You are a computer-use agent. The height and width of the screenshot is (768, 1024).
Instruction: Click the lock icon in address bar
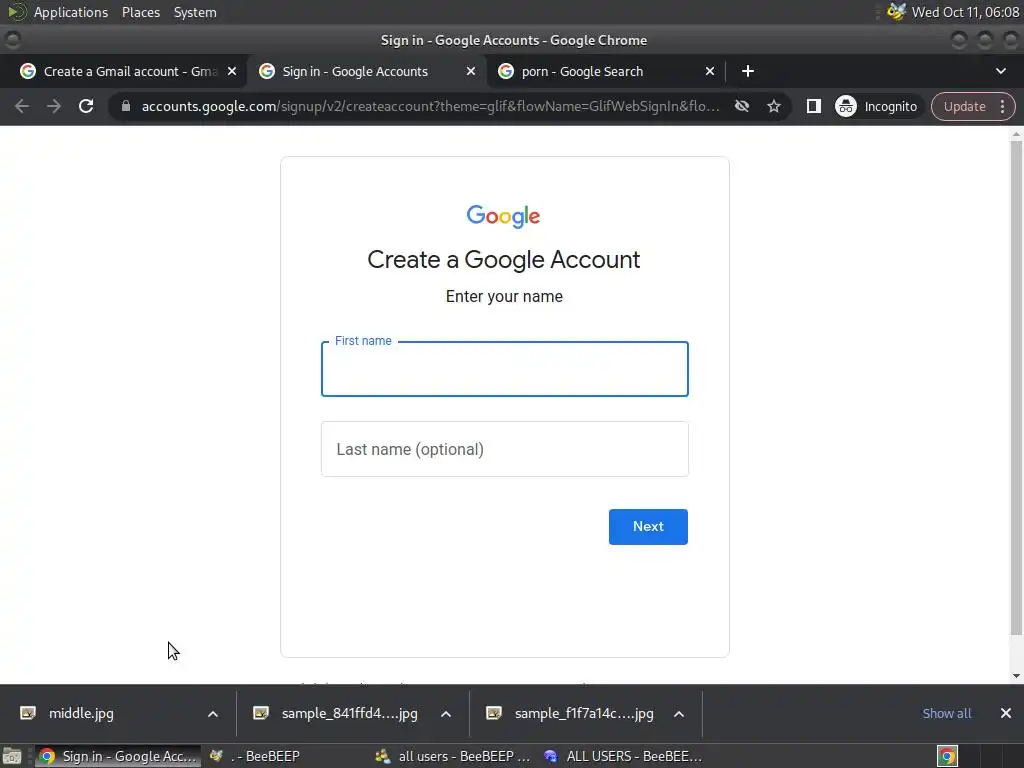(126, 106)
